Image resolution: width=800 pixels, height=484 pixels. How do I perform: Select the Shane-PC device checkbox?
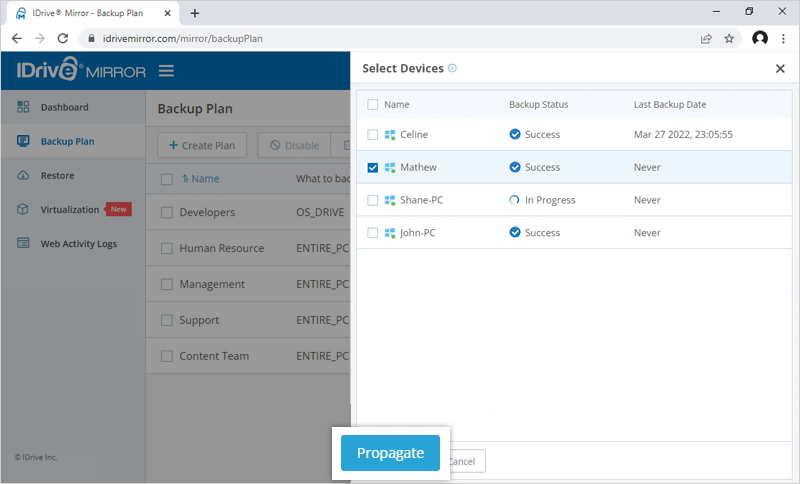pos(373,200)
